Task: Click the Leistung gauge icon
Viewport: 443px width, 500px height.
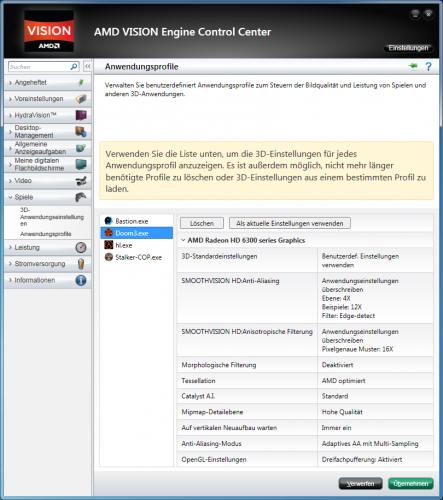Action: point(81,247)
